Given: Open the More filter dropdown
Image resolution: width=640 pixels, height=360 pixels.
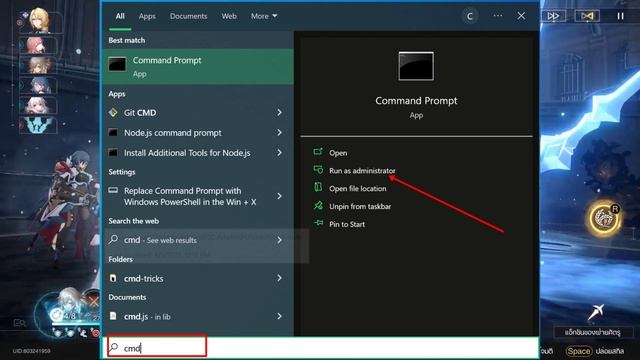Looking at the screenshot, I should tap(264, 16).
